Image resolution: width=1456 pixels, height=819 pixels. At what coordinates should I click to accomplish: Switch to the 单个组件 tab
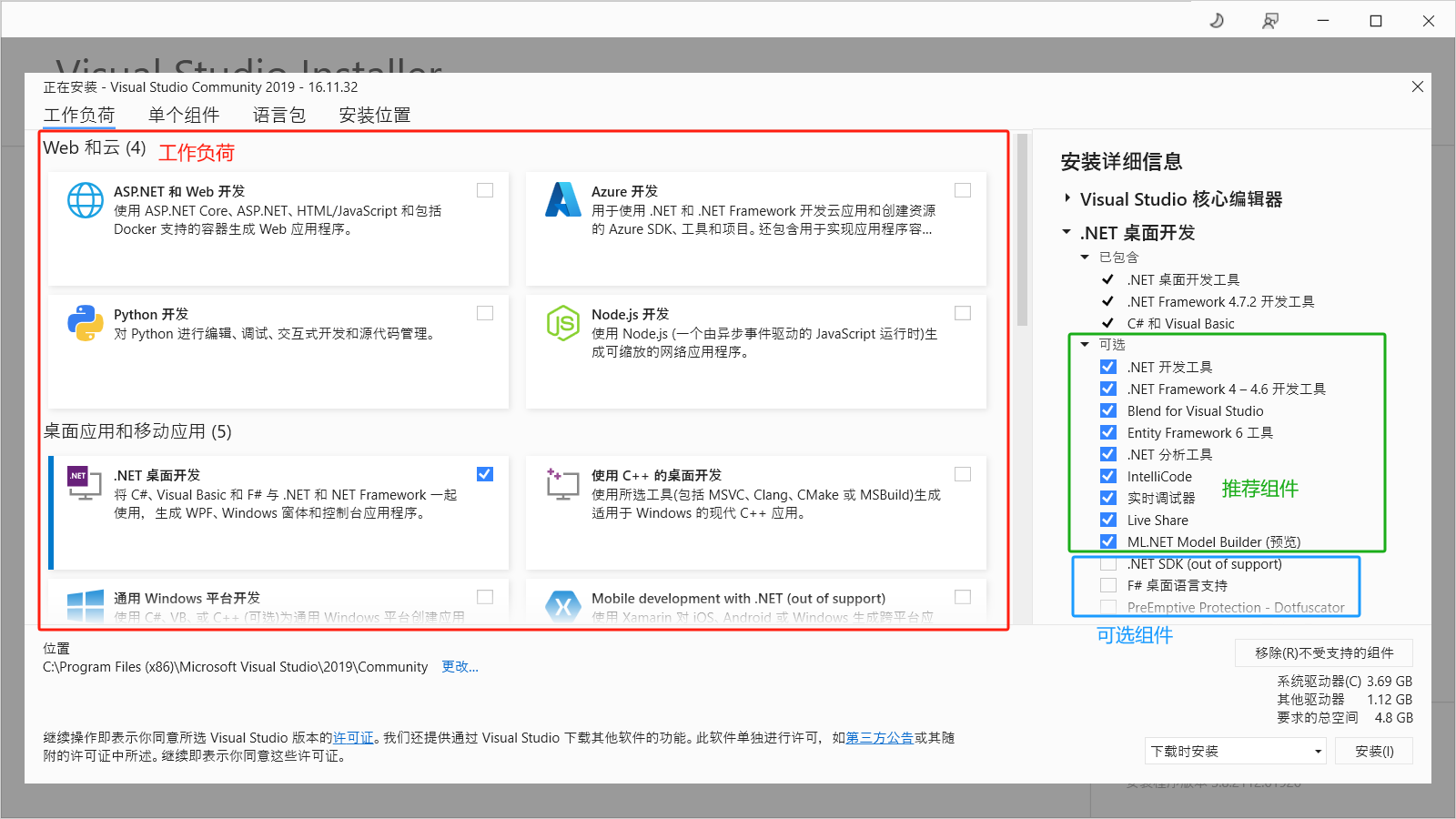point(184,115)
